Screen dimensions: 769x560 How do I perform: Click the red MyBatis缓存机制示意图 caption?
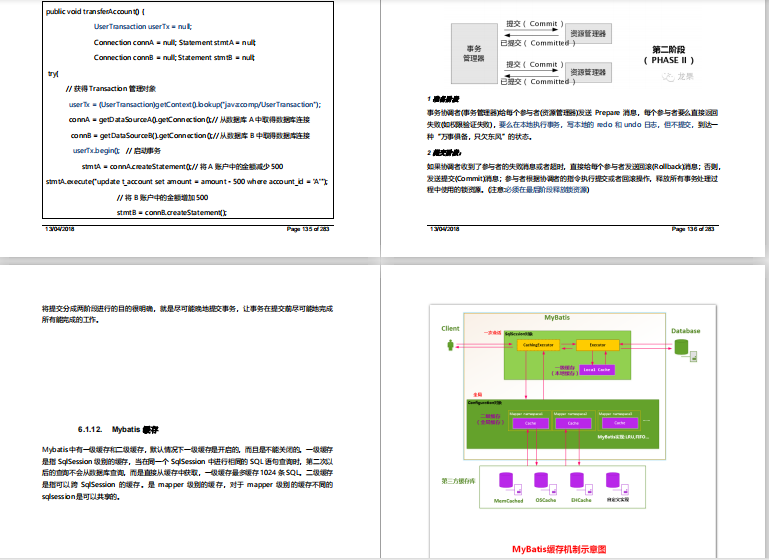[x=559, y=549]
